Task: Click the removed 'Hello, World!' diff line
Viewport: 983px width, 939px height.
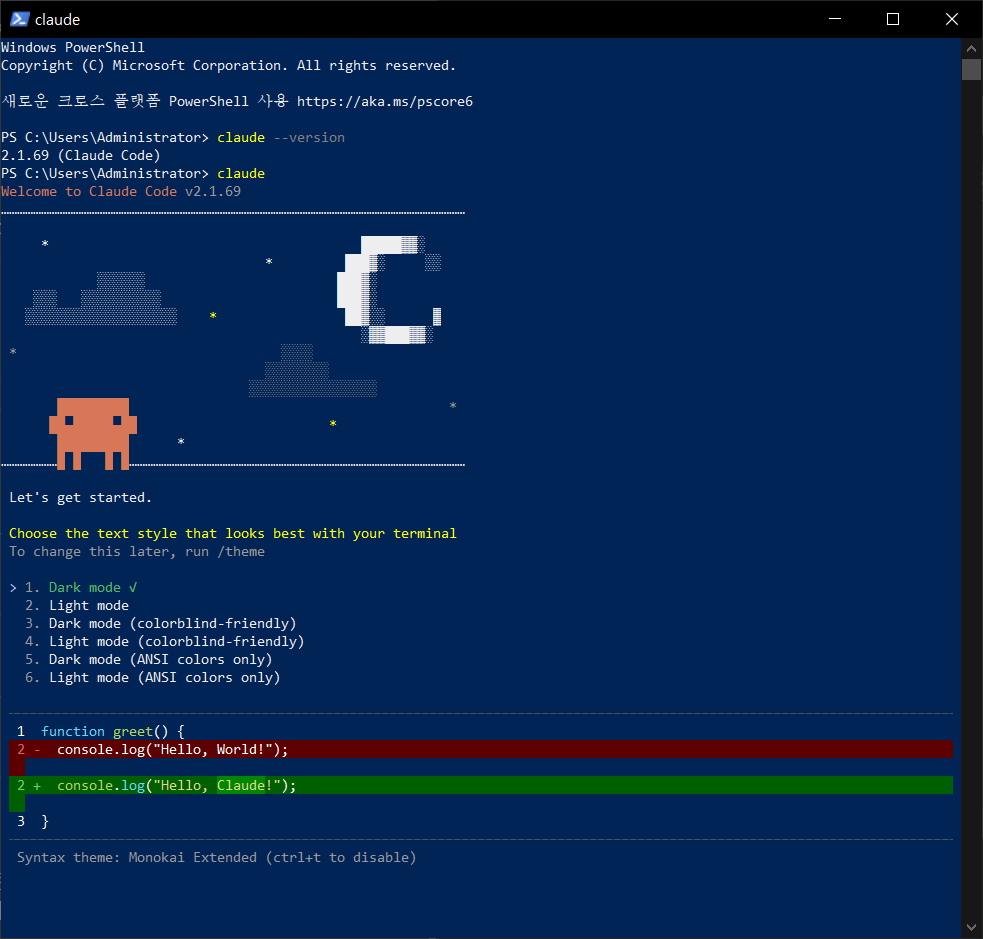Action: pos(481,750)
